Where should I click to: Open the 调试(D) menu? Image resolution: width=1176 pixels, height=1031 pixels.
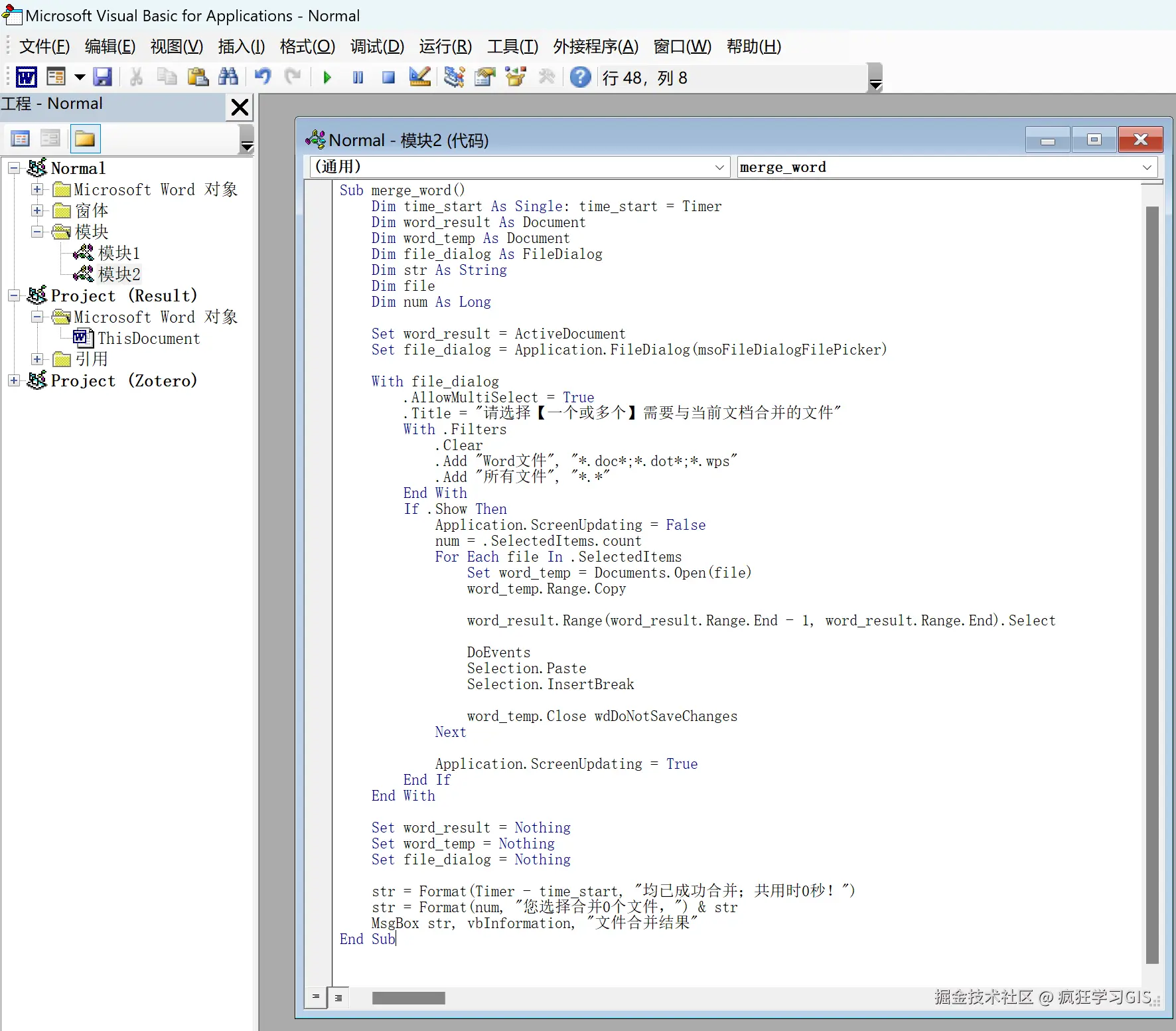pyautogui.click(x=377, y=46)
